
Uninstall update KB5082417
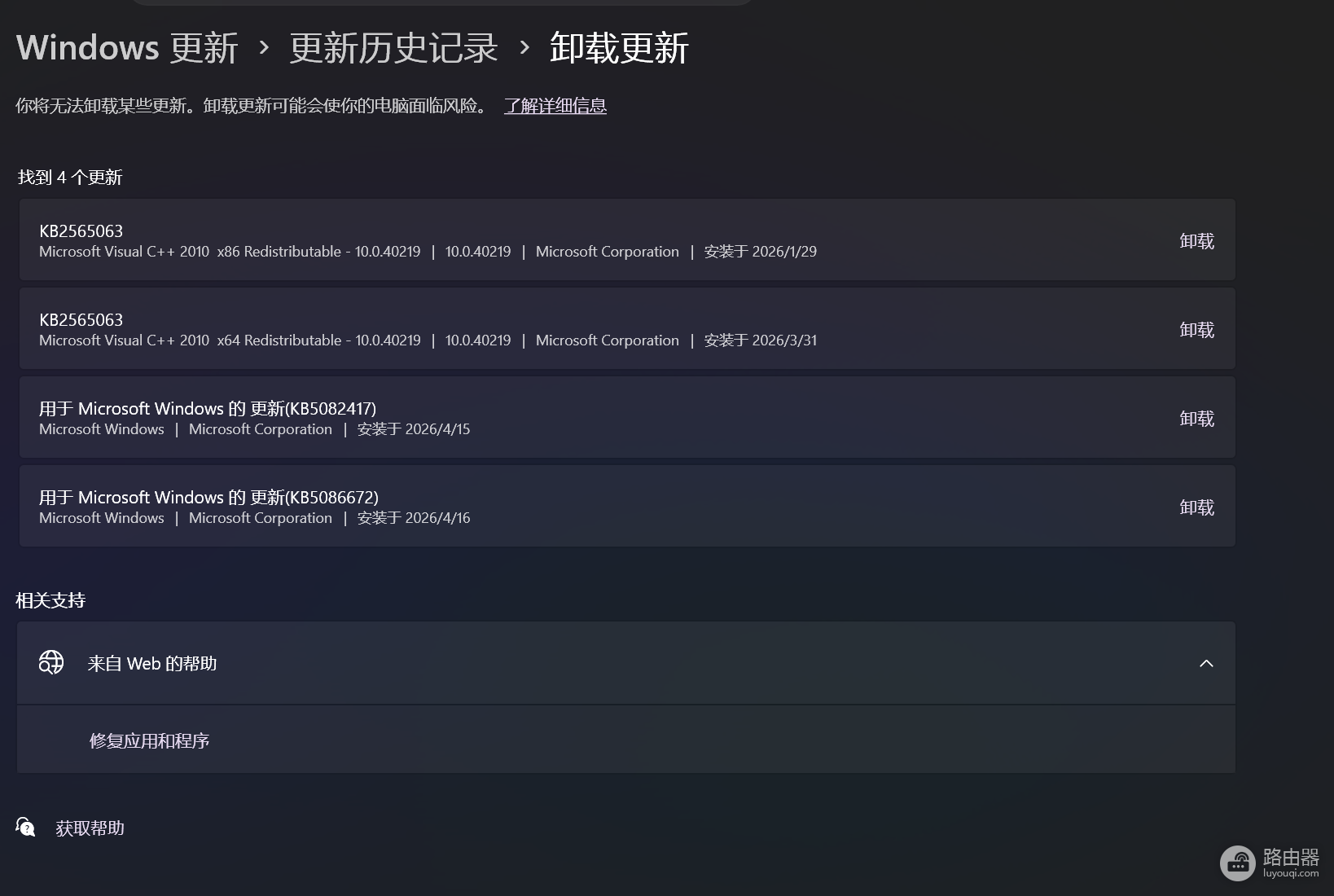1196,419
